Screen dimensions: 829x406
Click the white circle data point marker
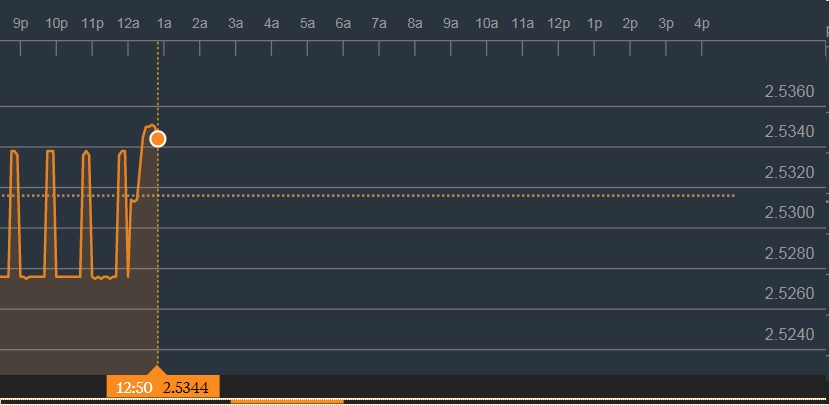tap(157, 139)
